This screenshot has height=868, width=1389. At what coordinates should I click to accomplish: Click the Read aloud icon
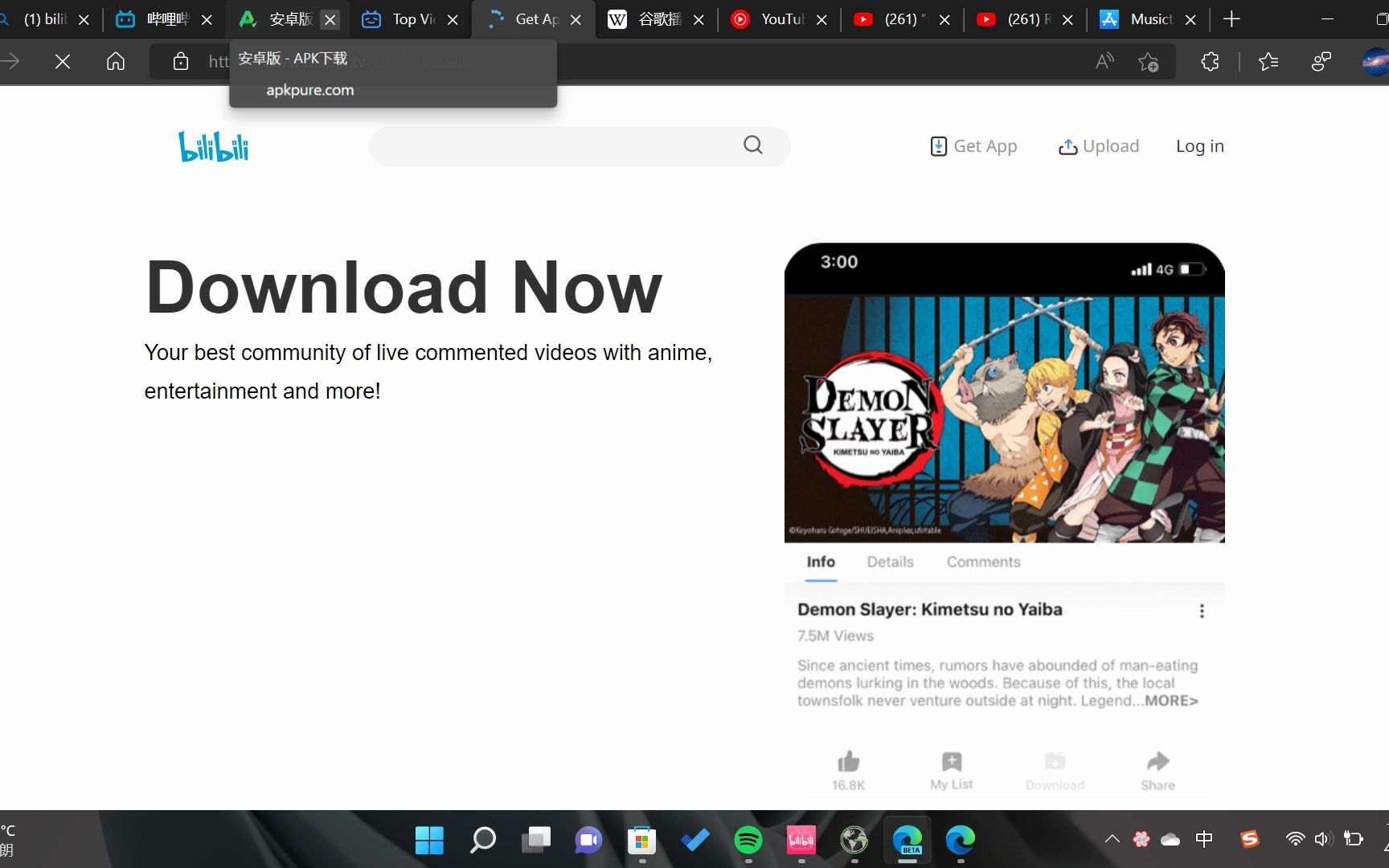pos(1105,61)
